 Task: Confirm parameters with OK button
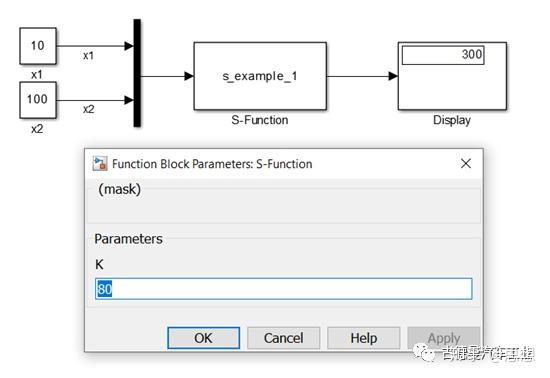point(203,338)
